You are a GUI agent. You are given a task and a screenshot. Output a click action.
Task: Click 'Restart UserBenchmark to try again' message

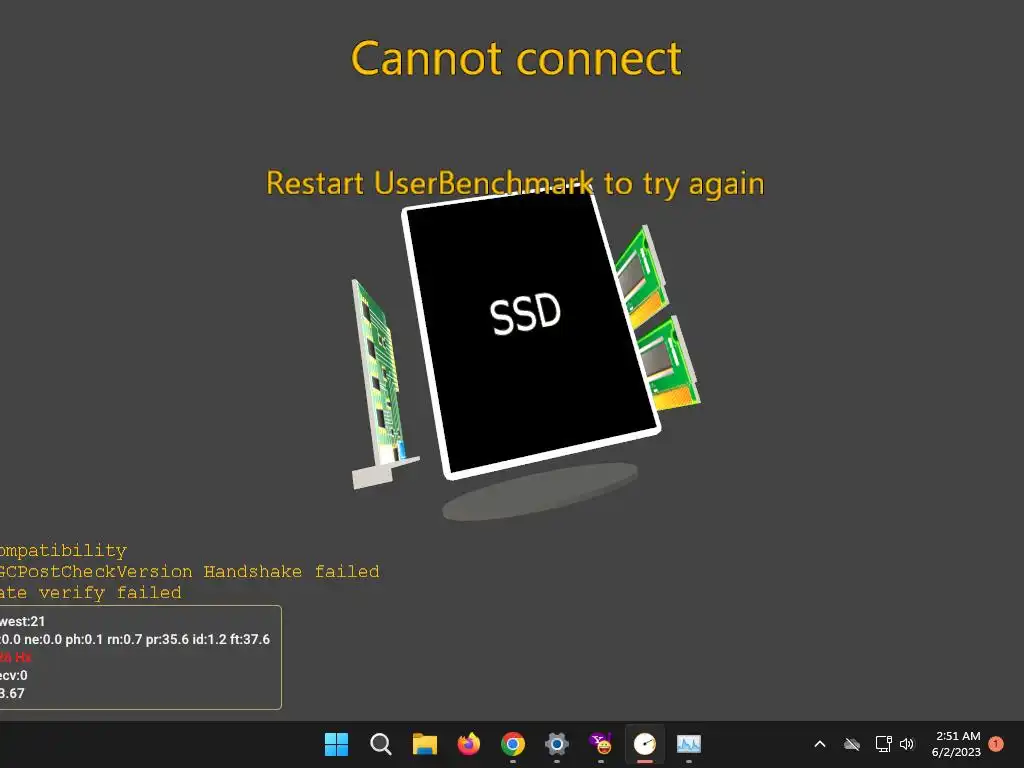coord(515,183)
